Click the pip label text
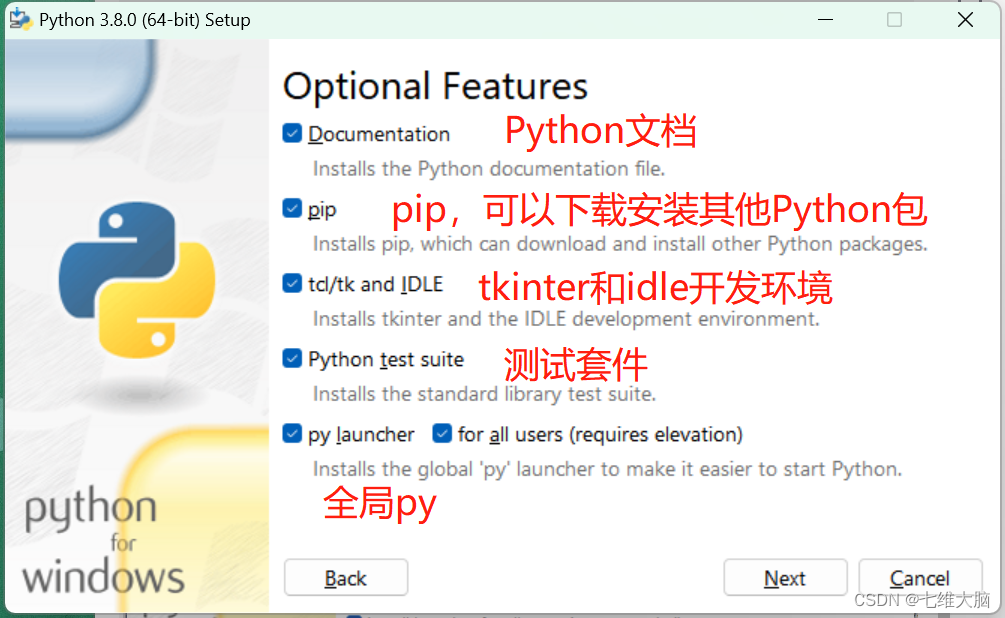 tap(322, 209)
